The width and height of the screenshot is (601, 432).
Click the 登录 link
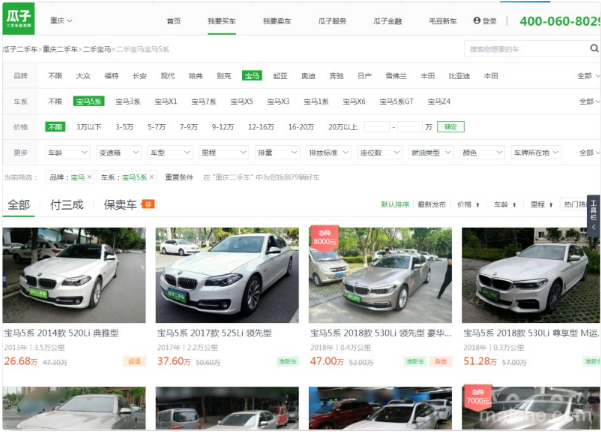(x=489, y=21)
